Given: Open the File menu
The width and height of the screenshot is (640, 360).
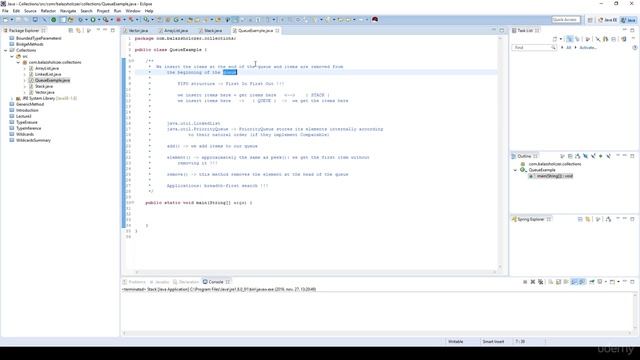Looking at the screenshot, I should point(5,11).
